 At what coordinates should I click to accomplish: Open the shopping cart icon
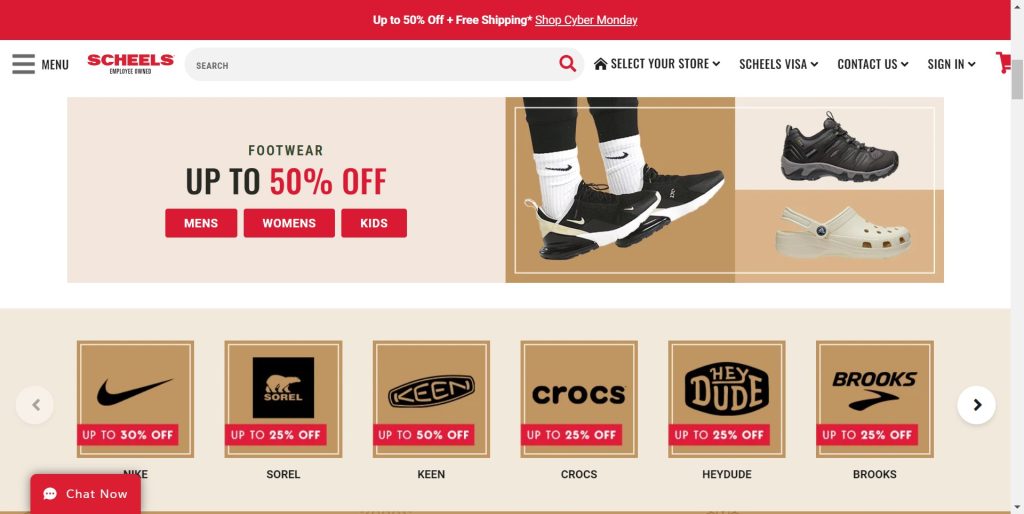pos(1003,63)
